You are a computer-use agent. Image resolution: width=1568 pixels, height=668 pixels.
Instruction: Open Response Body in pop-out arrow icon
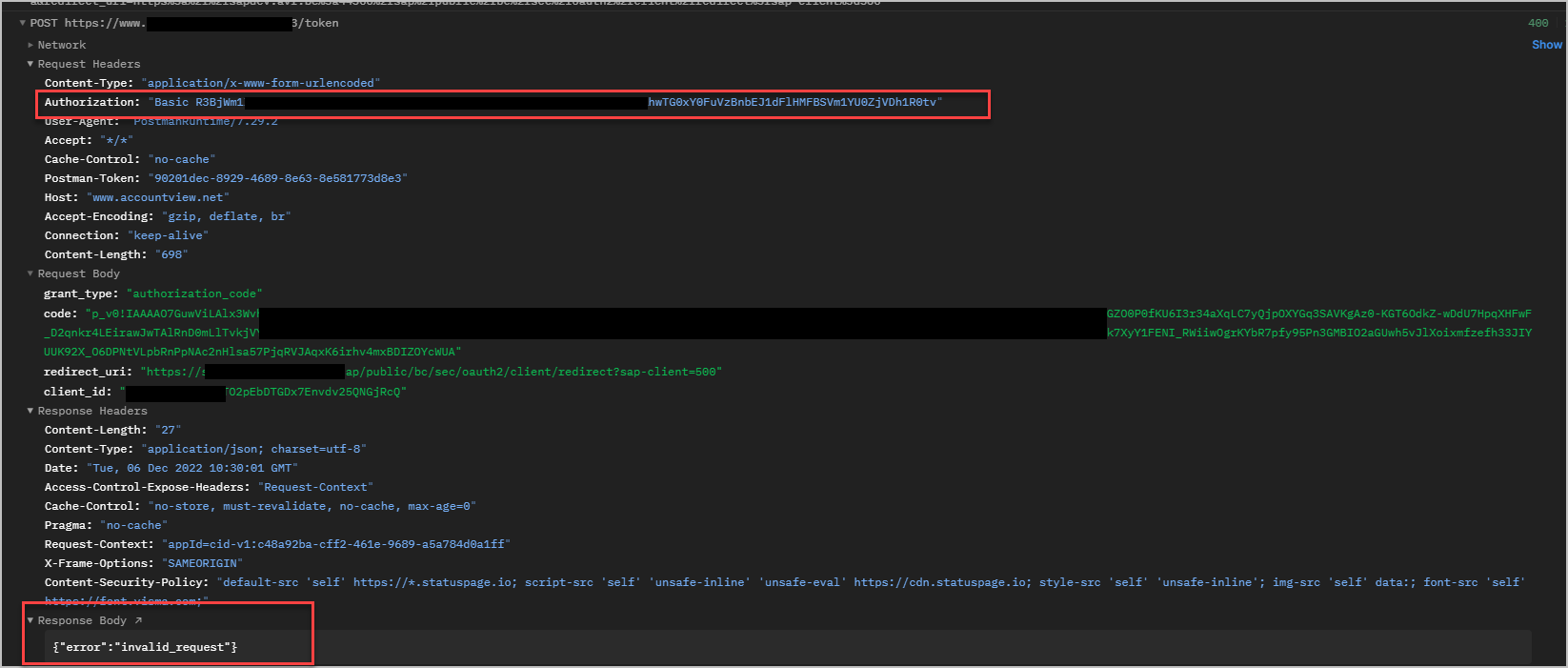tap(138, 620)
